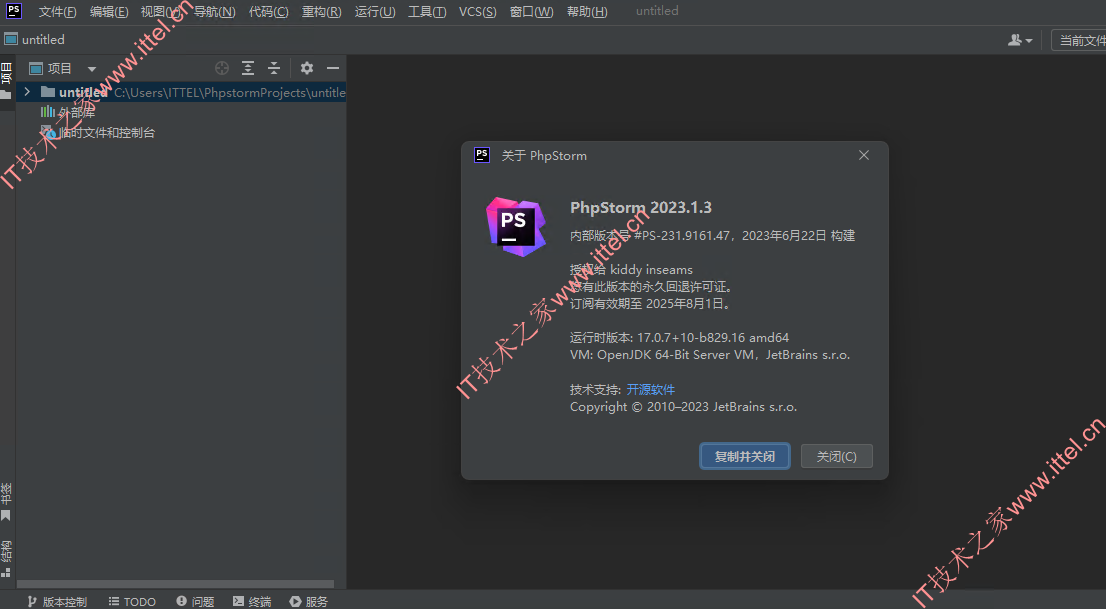Screen dimensions: 1106x609
Task: Click the 授权给 kiddy inseams line
Action: [631, 270]
